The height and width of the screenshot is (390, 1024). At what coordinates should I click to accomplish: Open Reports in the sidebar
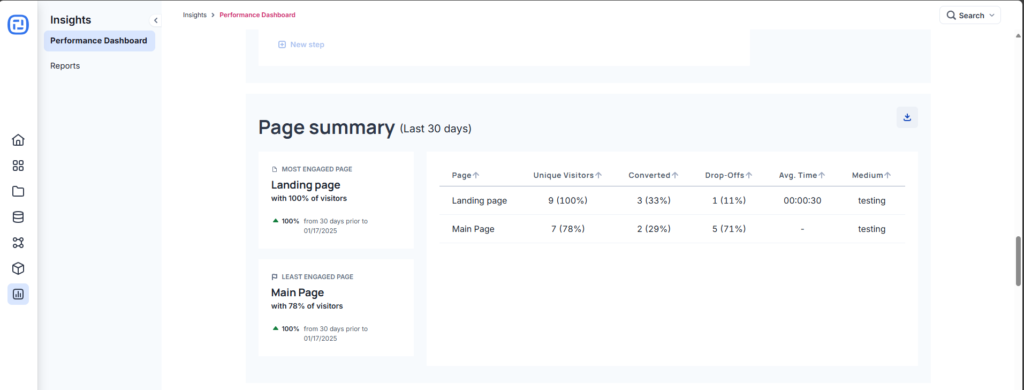click(x=65, y=66)
